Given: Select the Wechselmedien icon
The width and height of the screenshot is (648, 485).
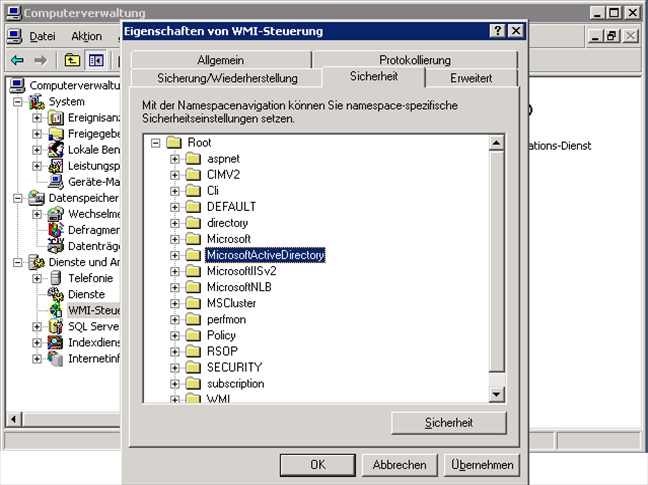Looking at the screenshot, I should [56, 214].
